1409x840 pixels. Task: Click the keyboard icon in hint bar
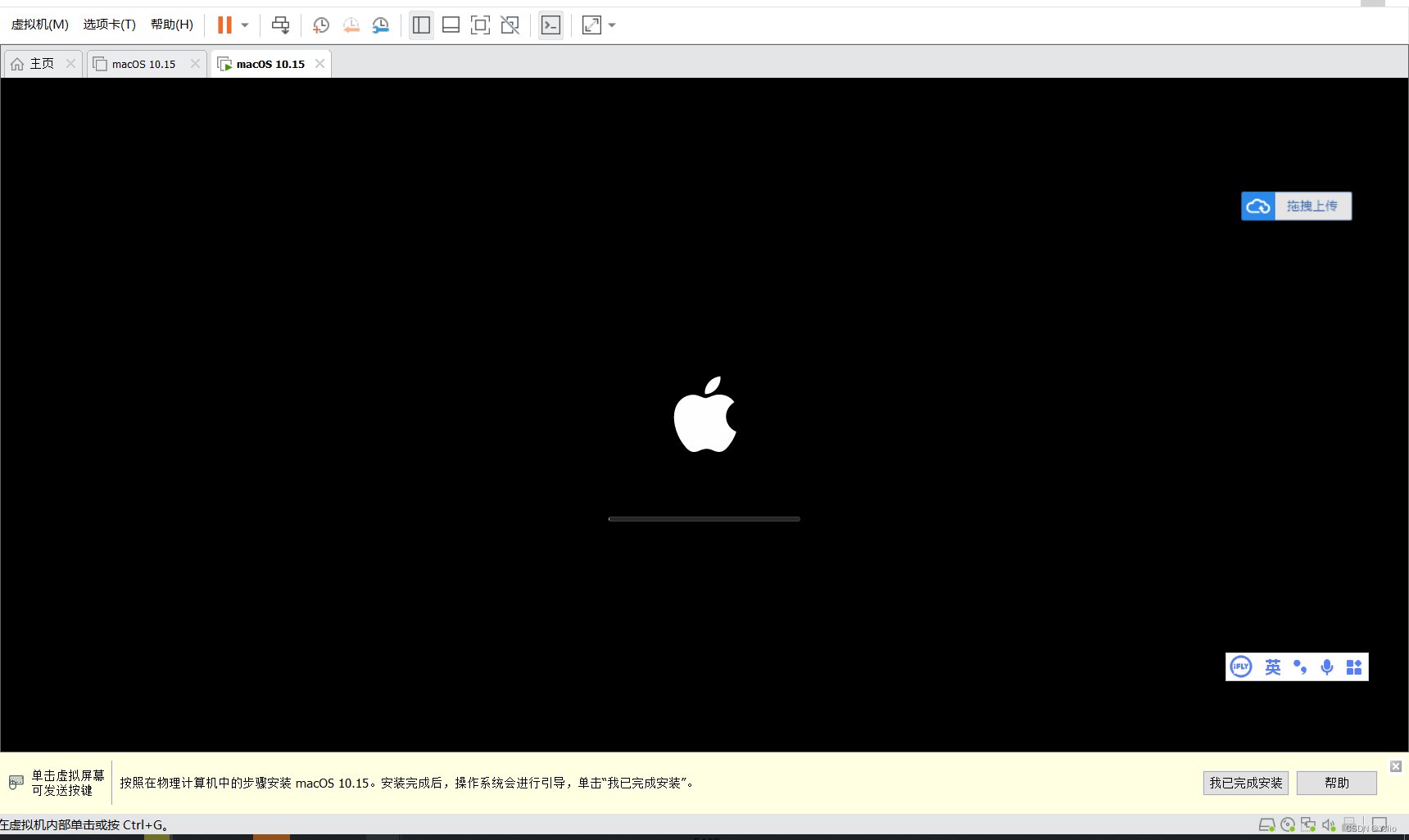click(16, 783)
